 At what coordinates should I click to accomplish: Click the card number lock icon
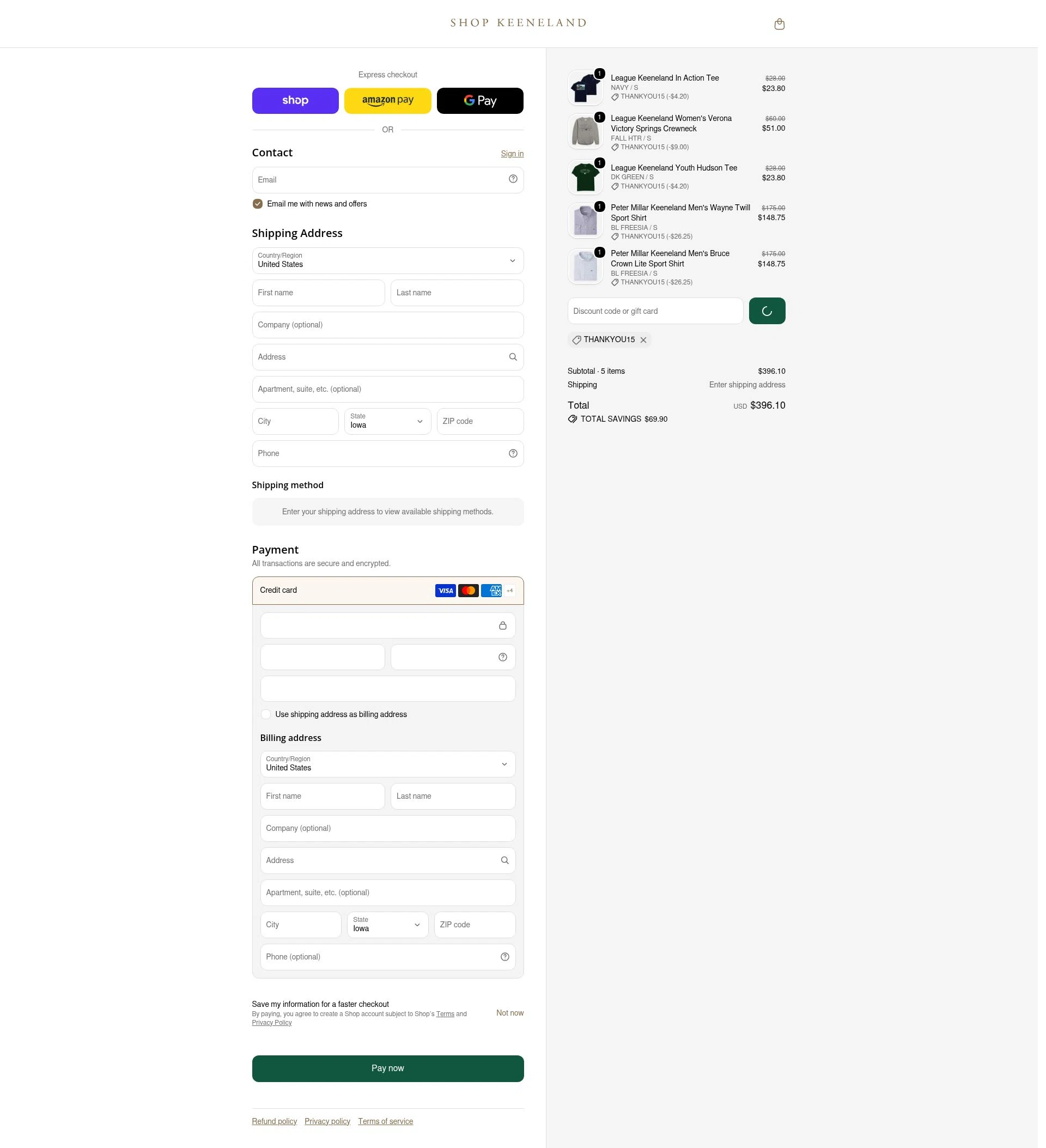coord(506,630)
